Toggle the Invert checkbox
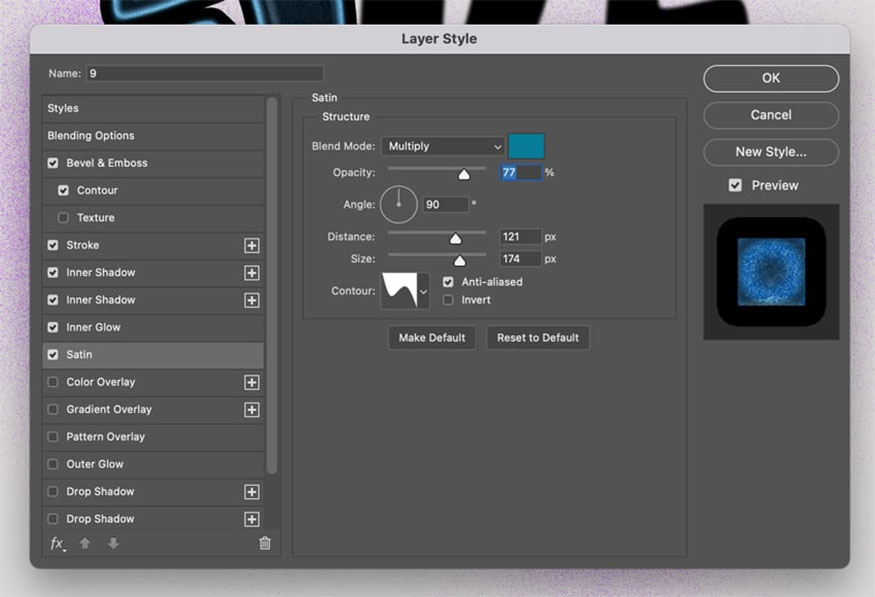Viewport: 875px width, 597px height. tap(448, 300)
